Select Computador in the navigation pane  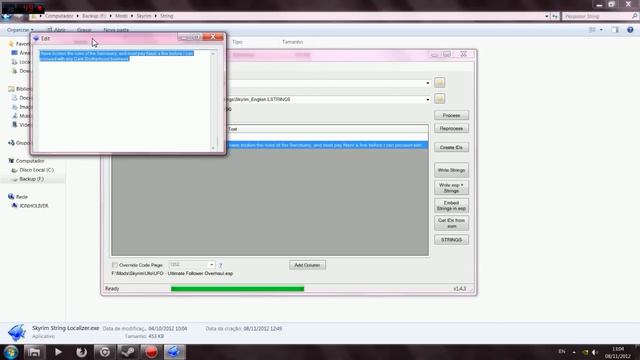click(x=30, y=161)
